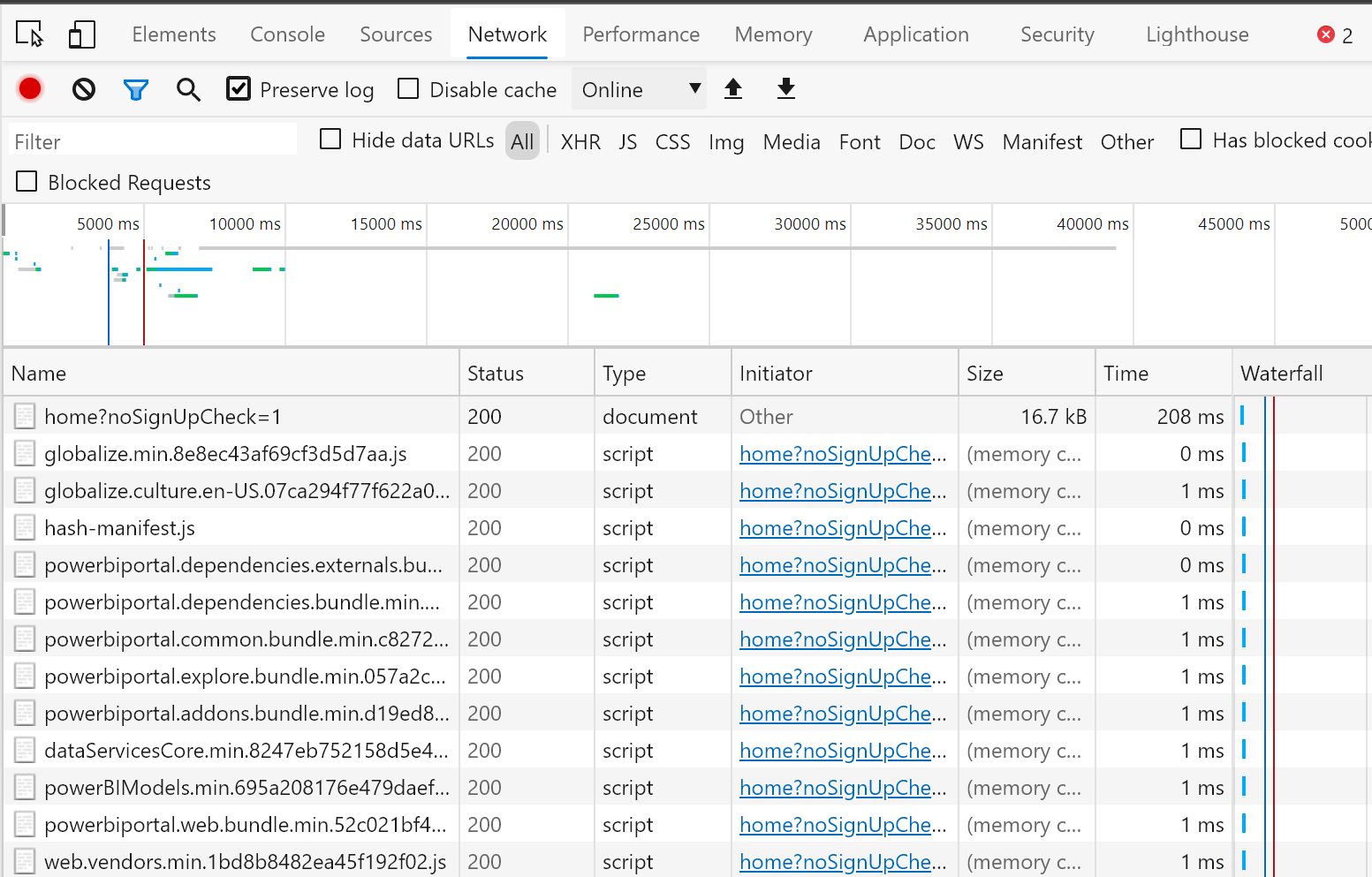Image resolution: width=1372 pixels, height=877 pixels.
Task: Click the import HAR upload arrow
Action: click(733, 88)
